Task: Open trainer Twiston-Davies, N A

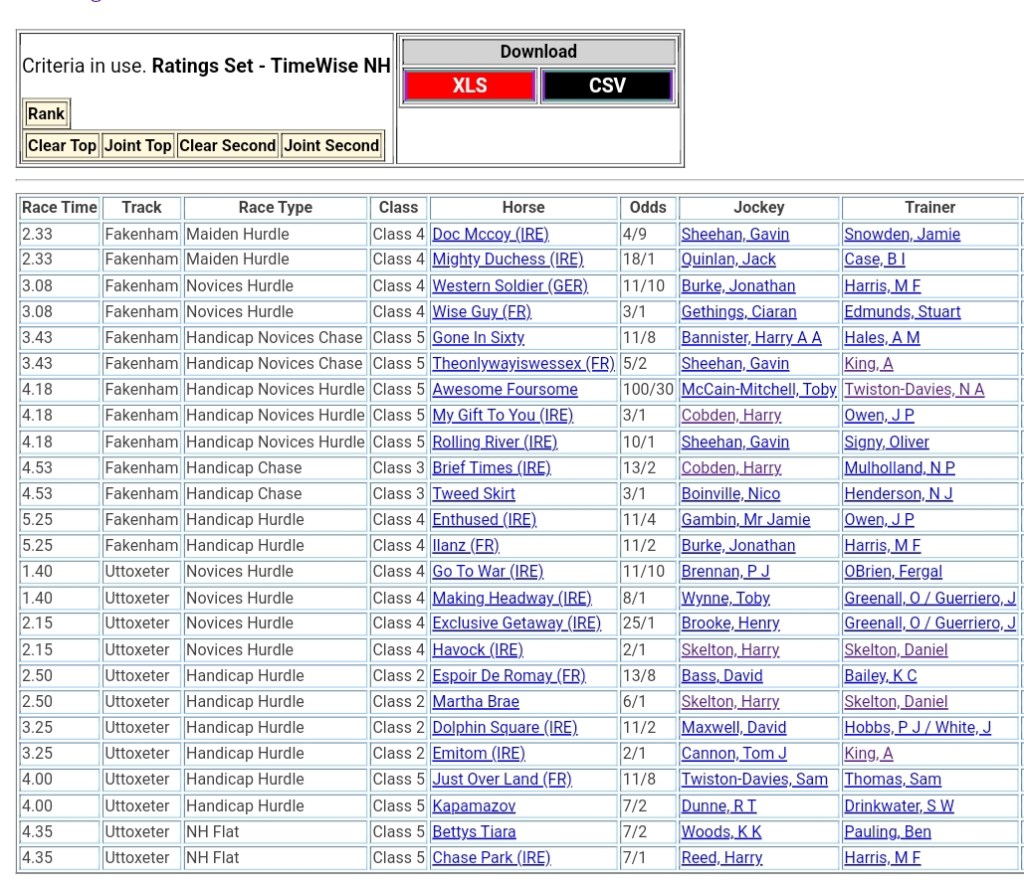Action: click(x=914, y=390)
